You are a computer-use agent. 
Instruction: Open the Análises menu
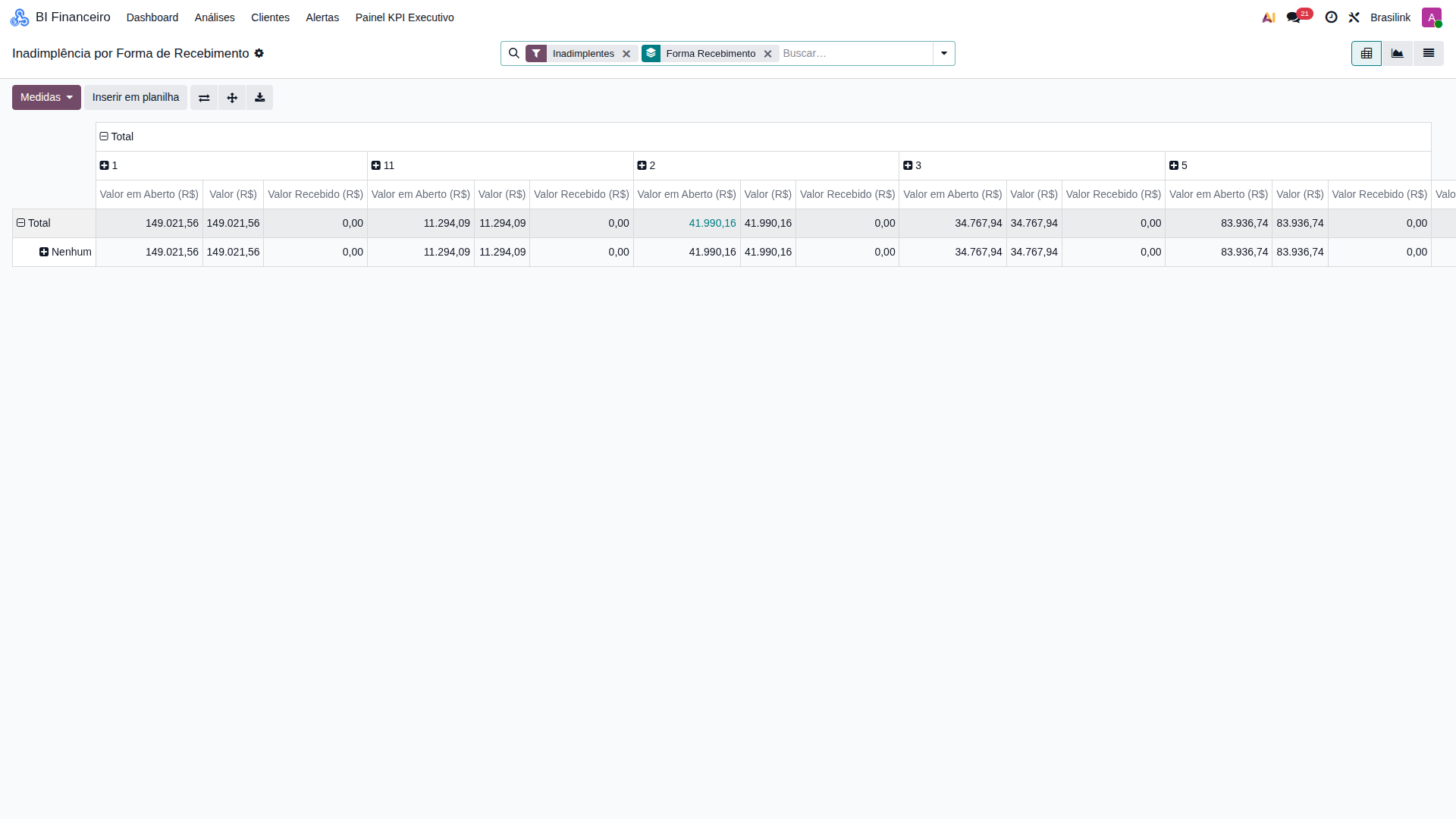point(215,17)
